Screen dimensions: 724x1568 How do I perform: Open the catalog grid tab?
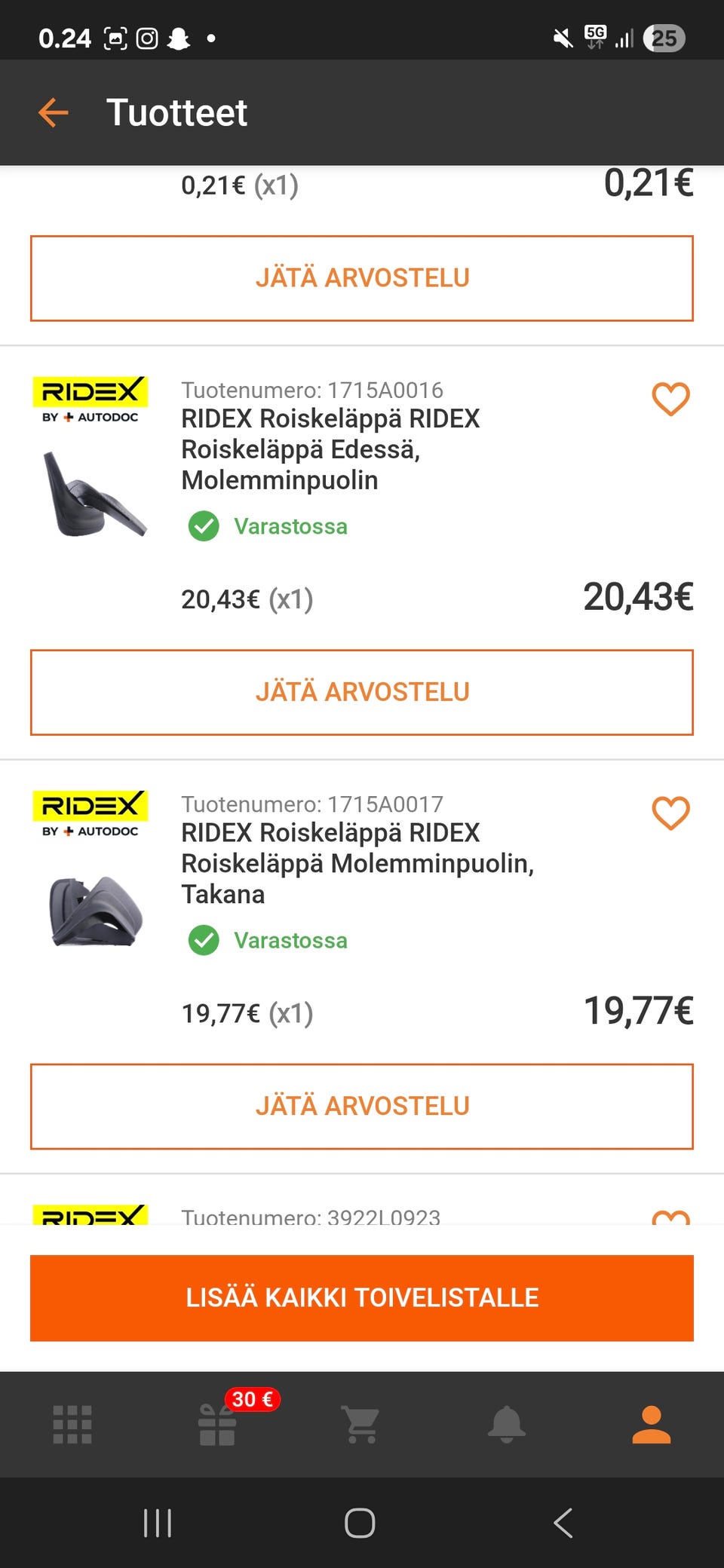[72, 1425]
